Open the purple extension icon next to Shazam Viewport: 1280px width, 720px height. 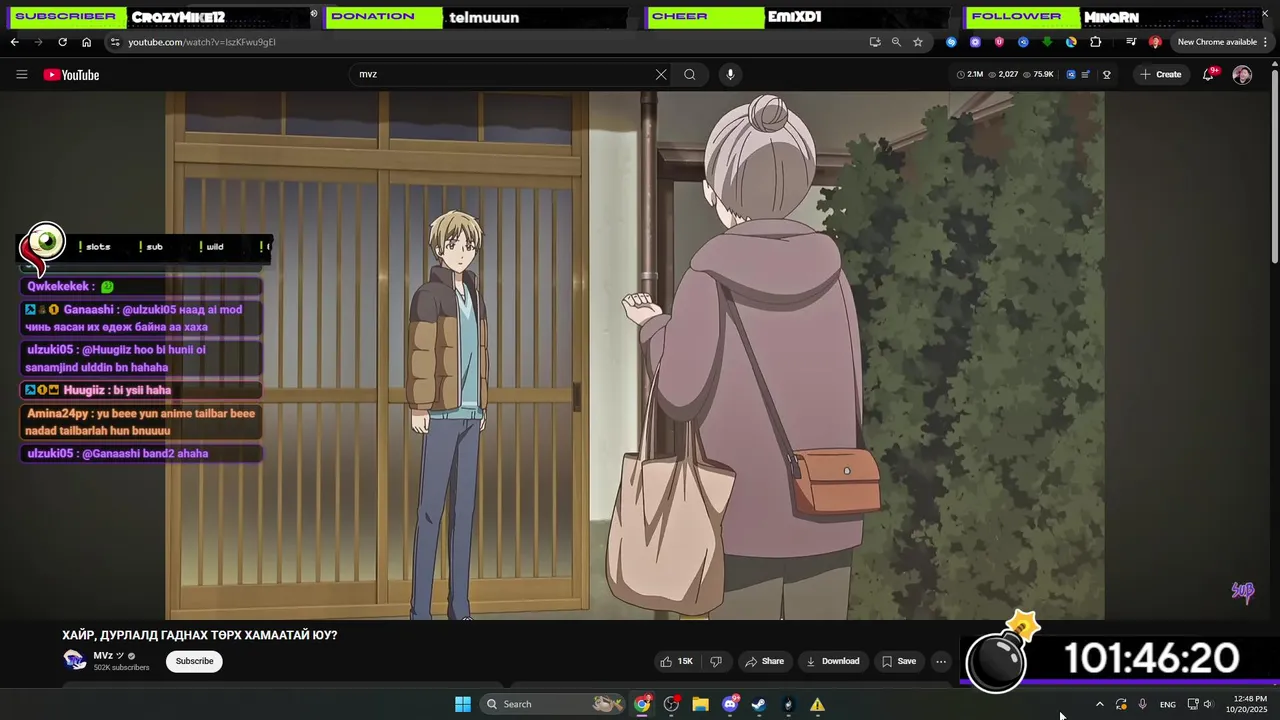pyautogui.click(x=975, y=42)
